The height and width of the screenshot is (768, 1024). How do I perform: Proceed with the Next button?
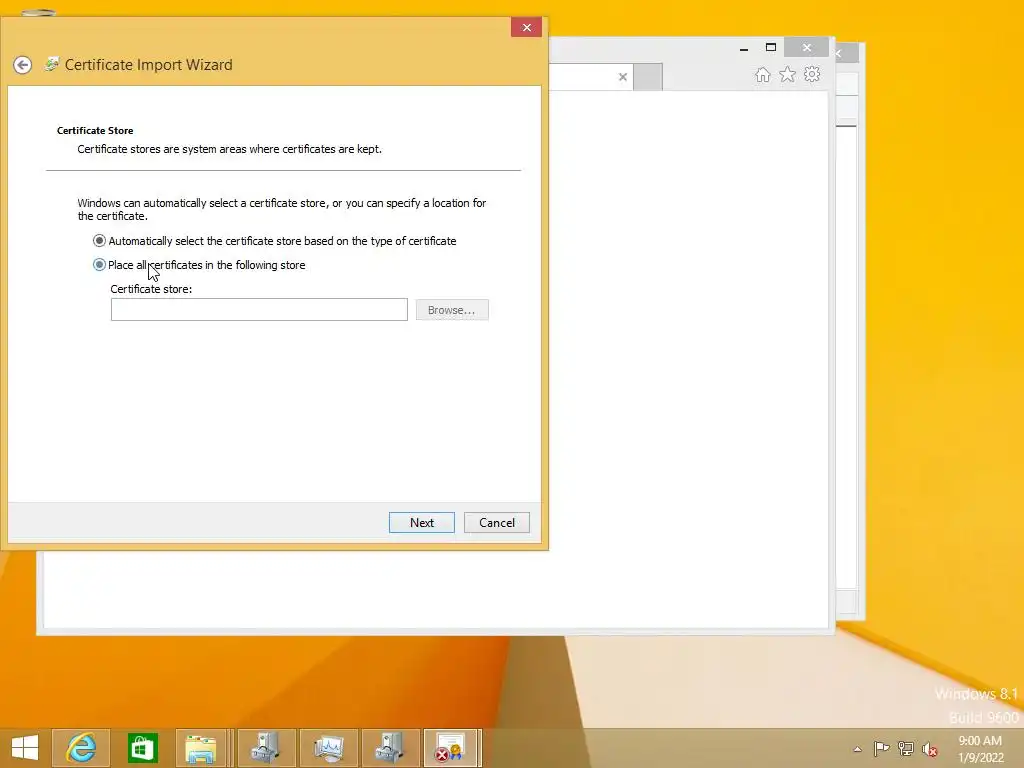(x=422, y=522)
